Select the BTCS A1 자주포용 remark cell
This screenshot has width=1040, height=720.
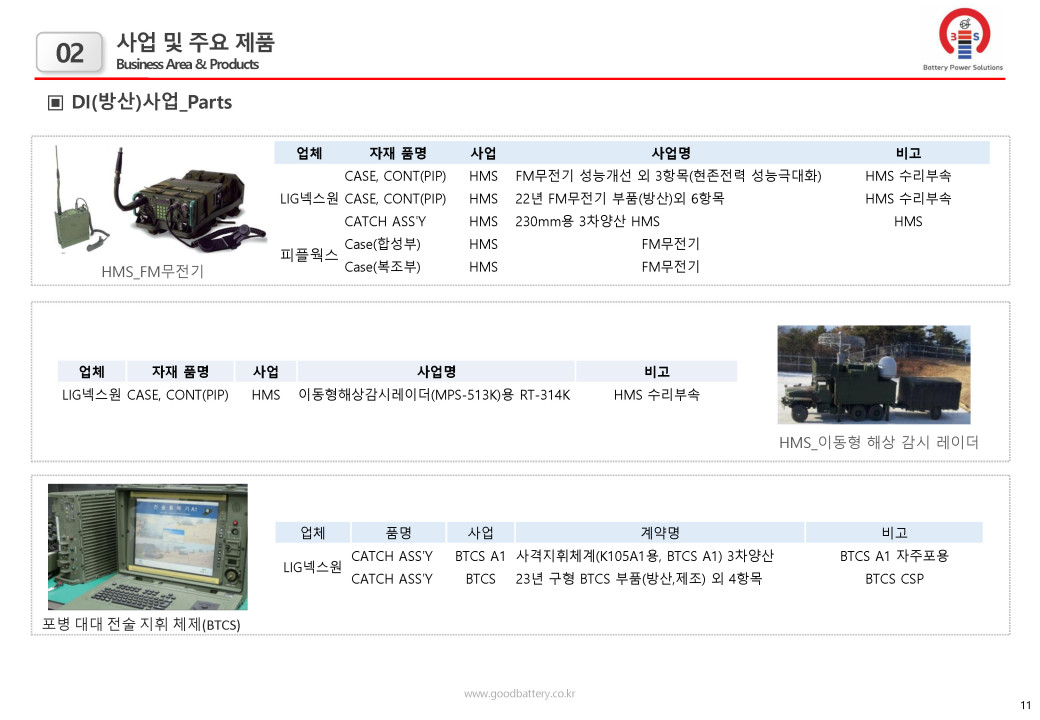pos(893,556)
